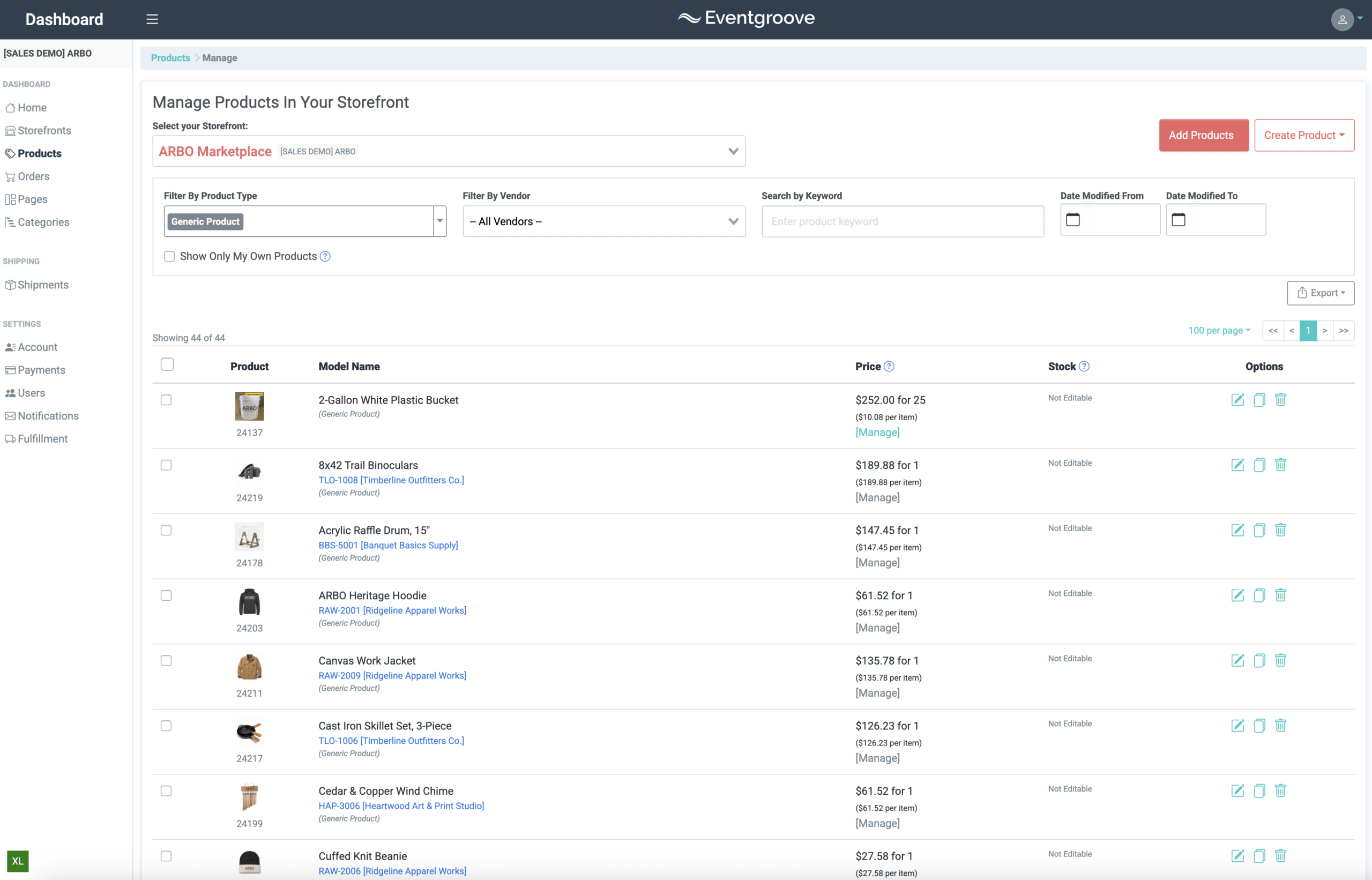
Task: Check the Canvas Work Jacket row checkbox
Action: click(166, 661)
